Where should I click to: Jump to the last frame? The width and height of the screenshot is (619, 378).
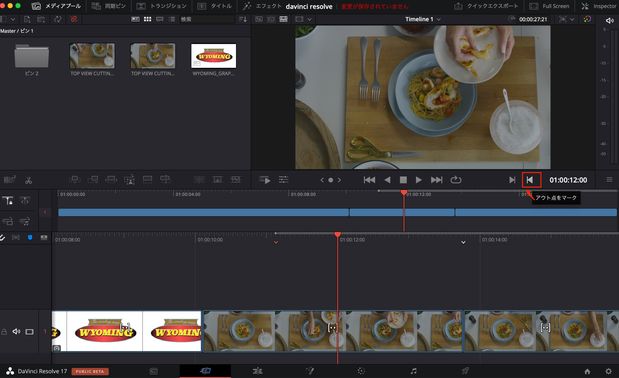click(x=436, y=180)
